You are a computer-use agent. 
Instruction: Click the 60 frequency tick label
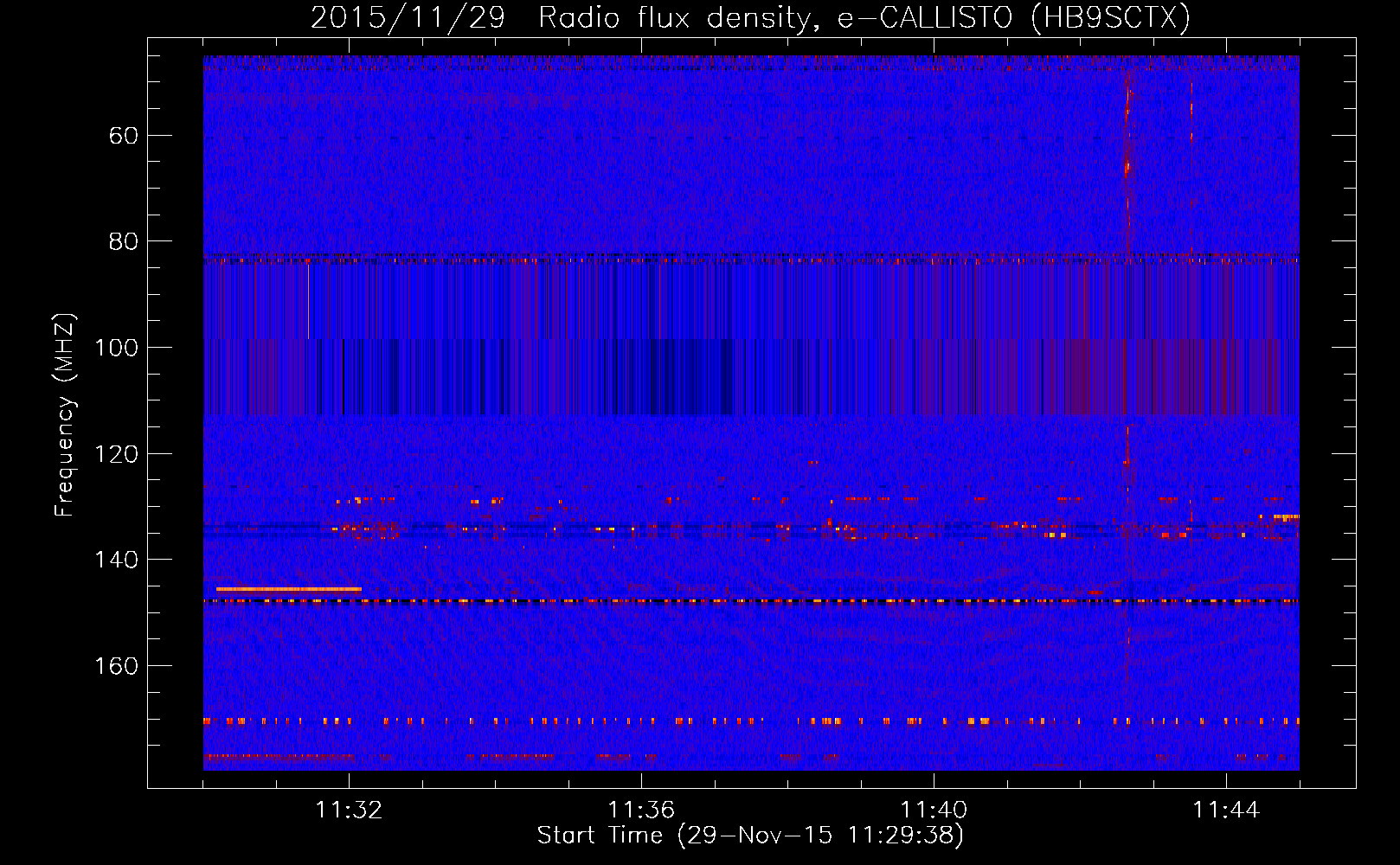(x=124, y=136)
